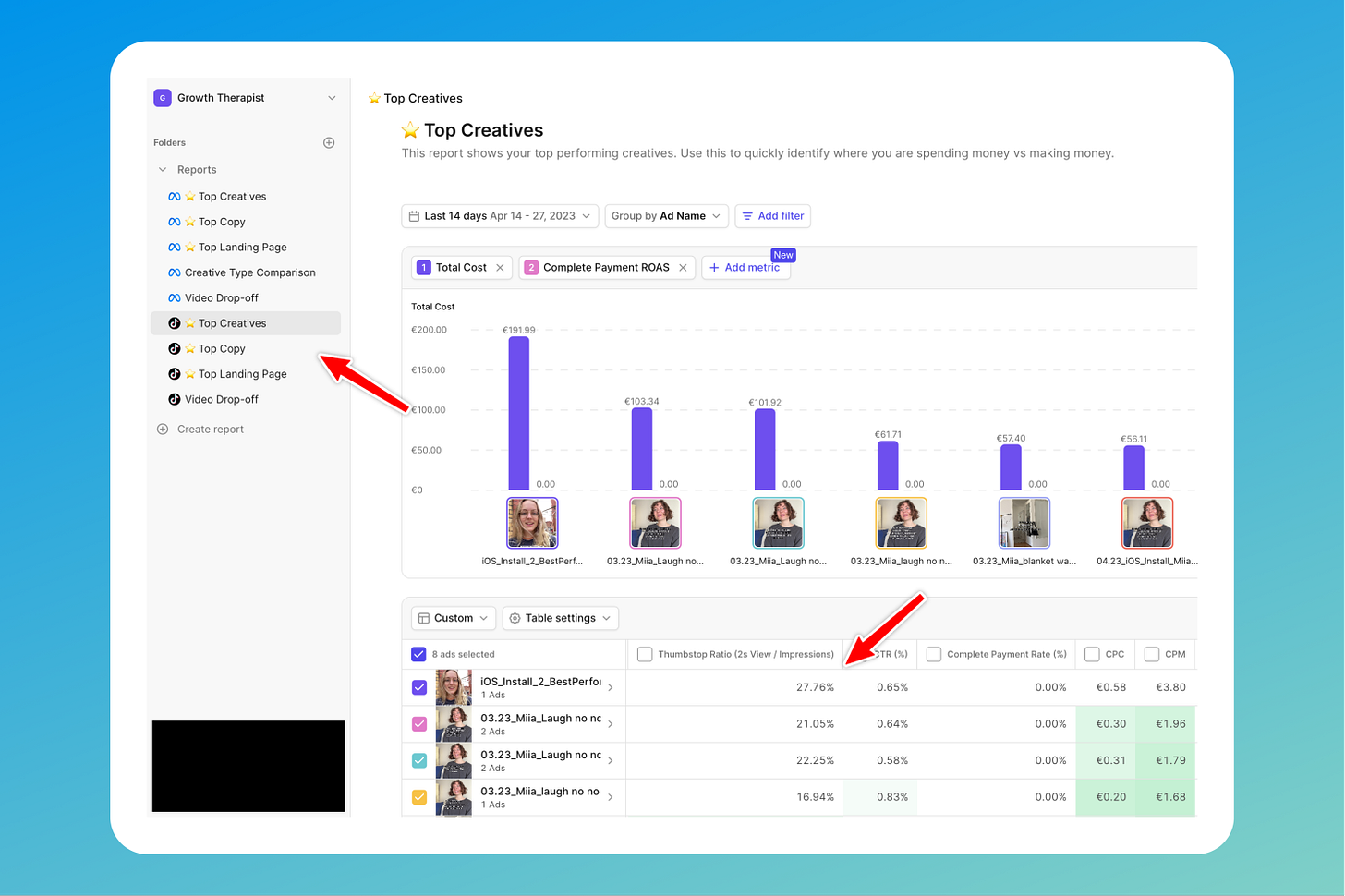This screenshot has height=896, width=1345.
Task: Expand the iOS_Install_2_BestPerfor row chevron
Action: click(611, 687)
